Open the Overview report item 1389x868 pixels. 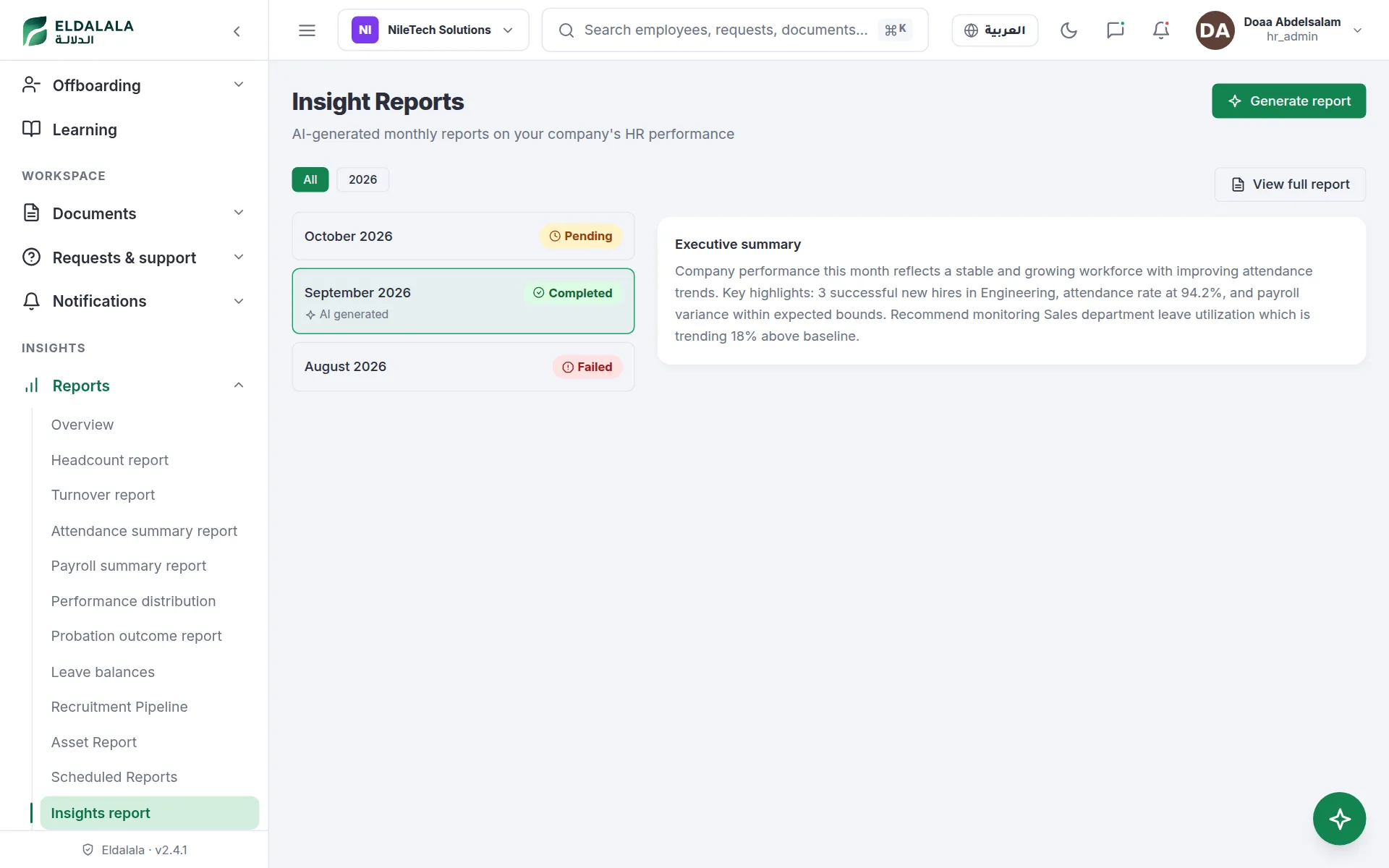[x=82, y=425]
